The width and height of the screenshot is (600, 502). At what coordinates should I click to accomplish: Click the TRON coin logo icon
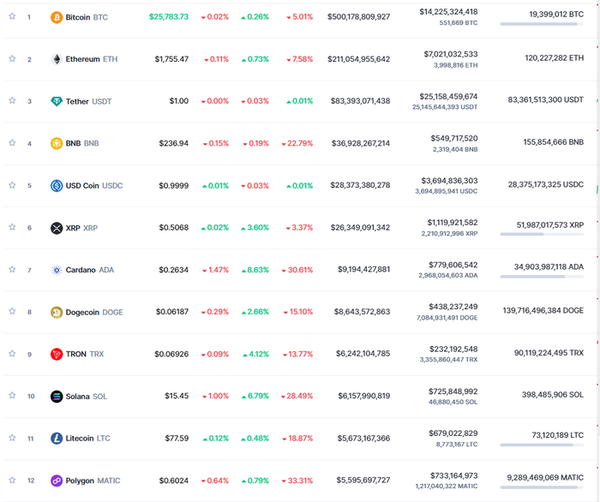coord(56,354)
